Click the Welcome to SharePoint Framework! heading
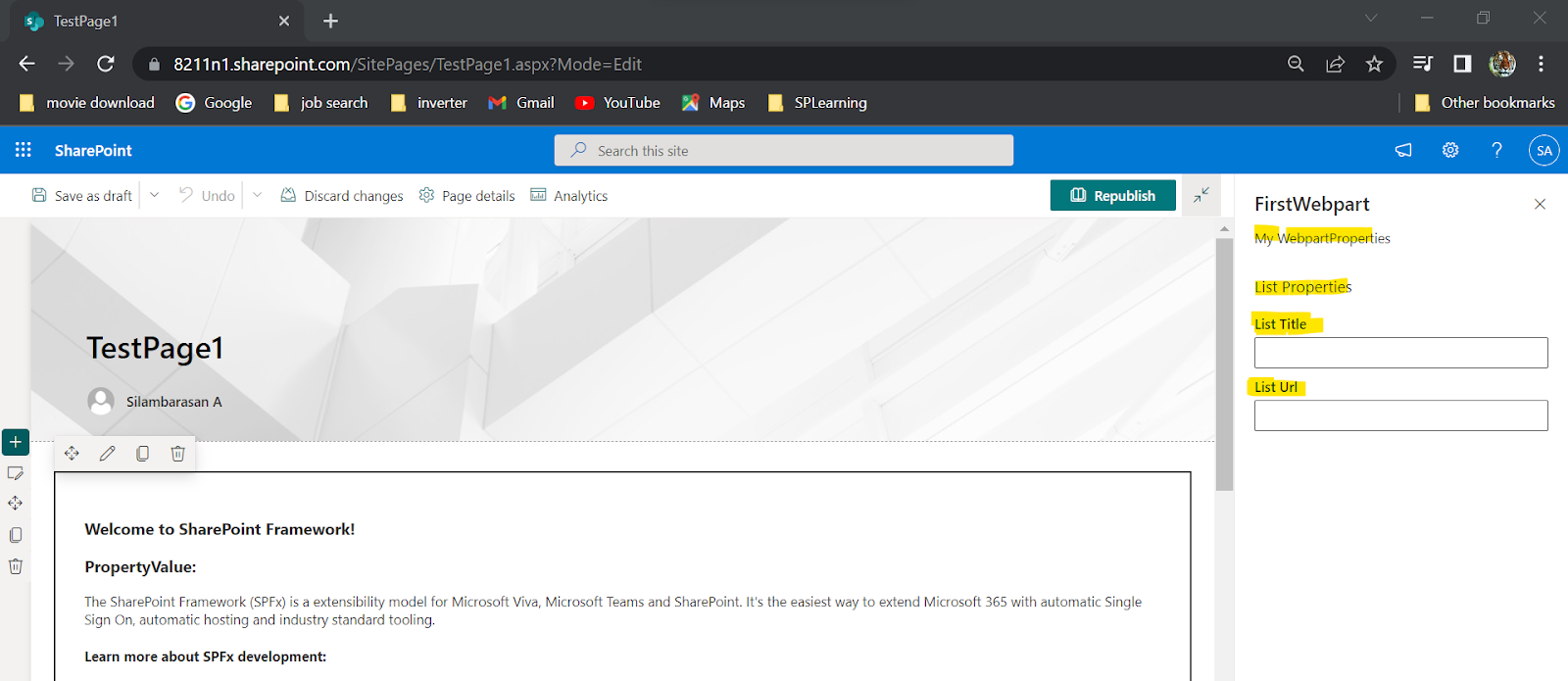This screenshot has height=681, width=1568. pyautogui.click(x=220, y=529)
